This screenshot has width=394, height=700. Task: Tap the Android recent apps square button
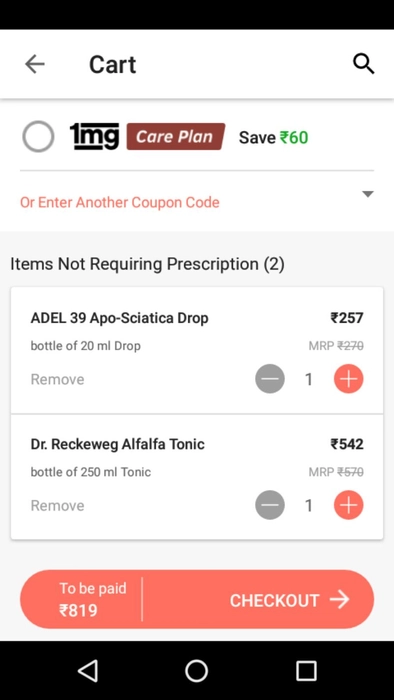306,671
